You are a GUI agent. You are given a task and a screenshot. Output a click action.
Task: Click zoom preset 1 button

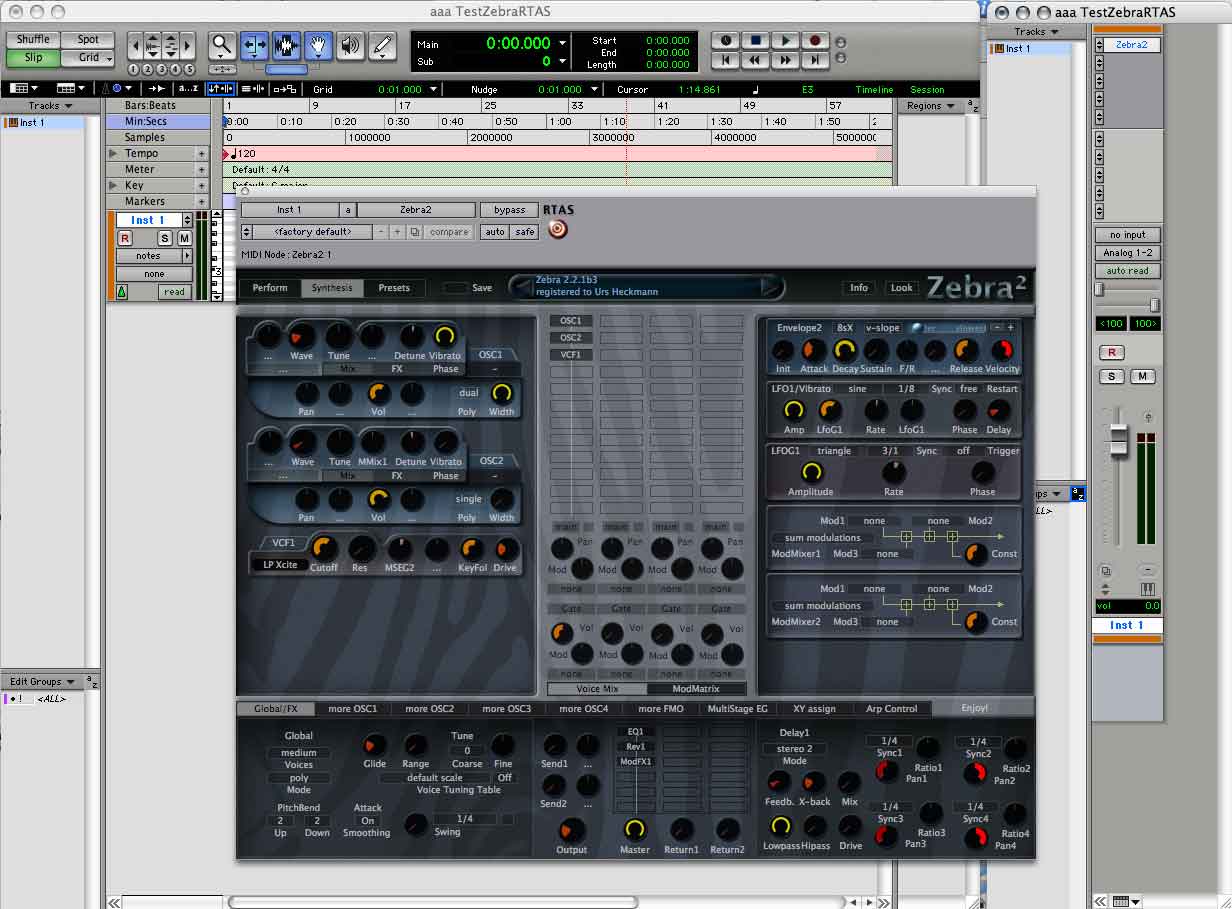point(133,69)
